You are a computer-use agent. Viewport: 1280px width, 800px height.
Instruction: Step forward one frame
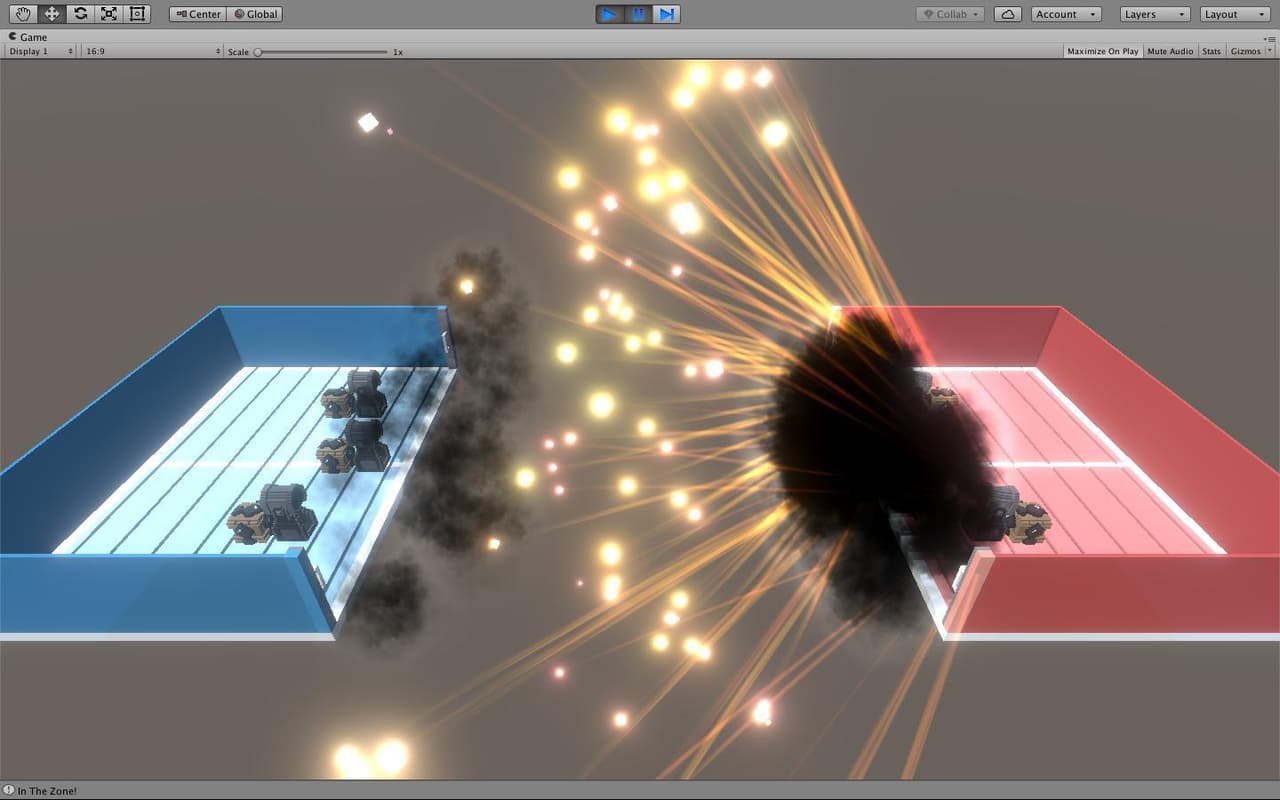pos(666,14)
